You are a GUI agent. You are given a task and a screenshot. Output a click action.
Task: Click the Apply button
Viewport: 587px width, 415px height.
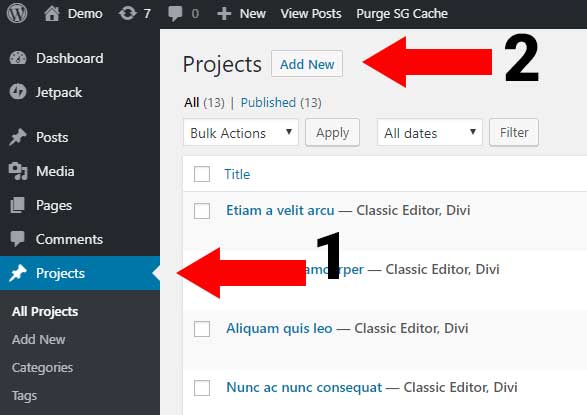332,132
